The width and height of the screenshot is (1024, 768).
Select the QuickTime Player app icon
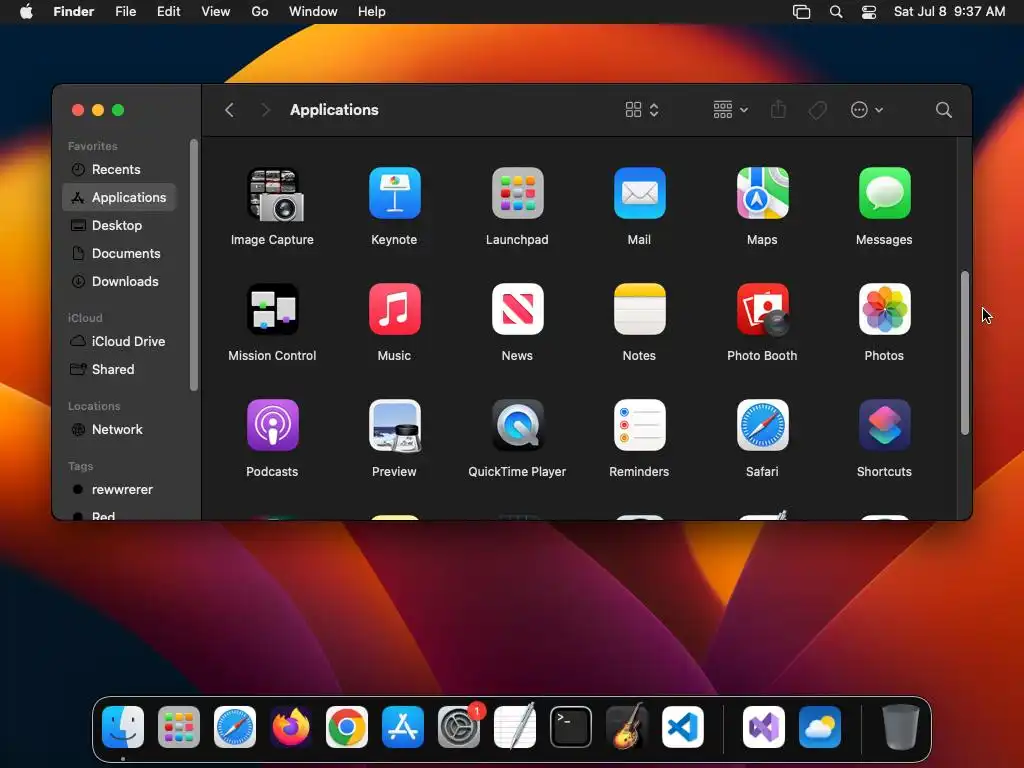(517, 425)
